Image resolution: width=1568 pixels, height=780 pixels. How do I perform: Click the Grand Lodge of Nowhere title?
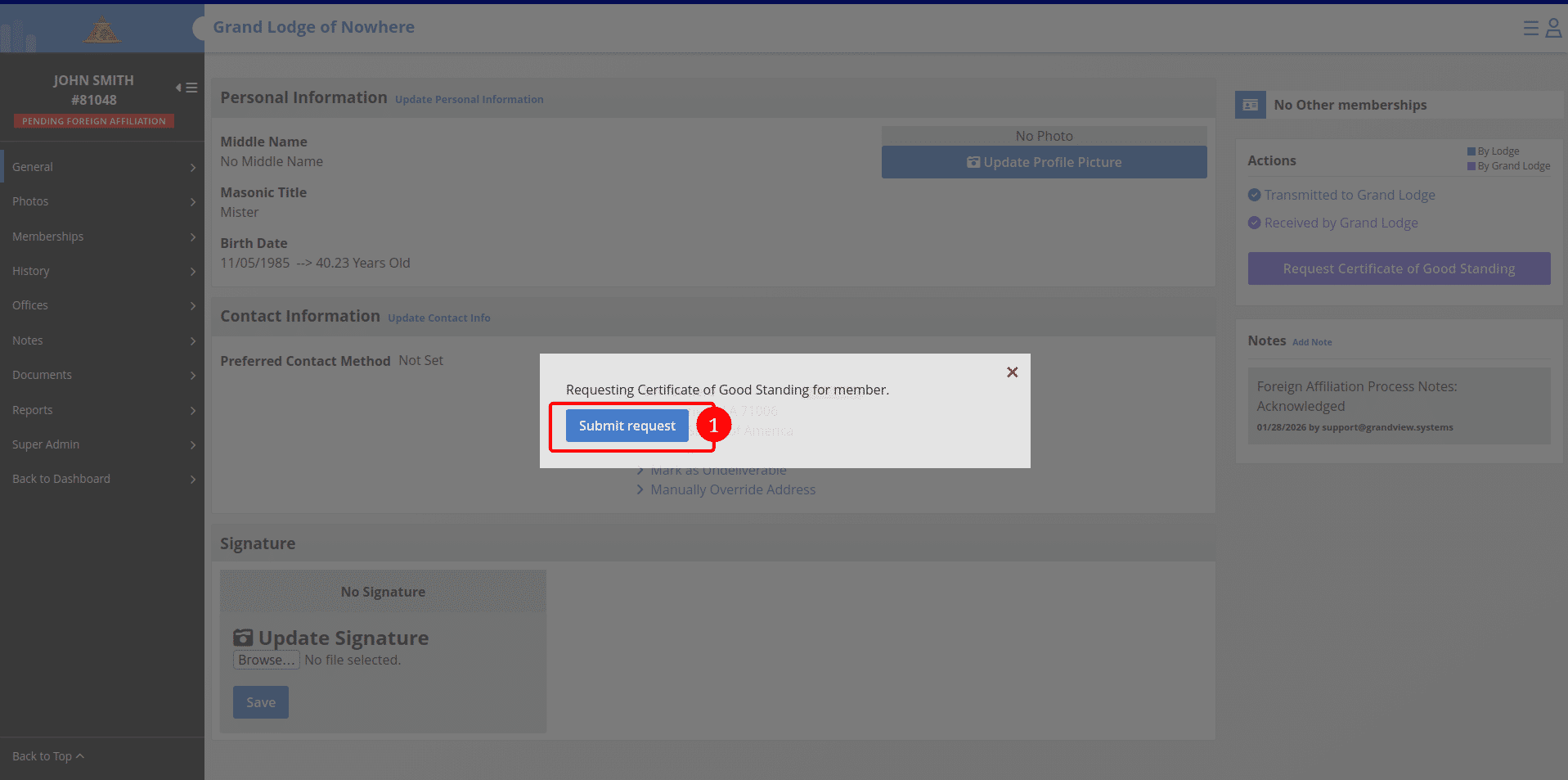tap(314, 27)
